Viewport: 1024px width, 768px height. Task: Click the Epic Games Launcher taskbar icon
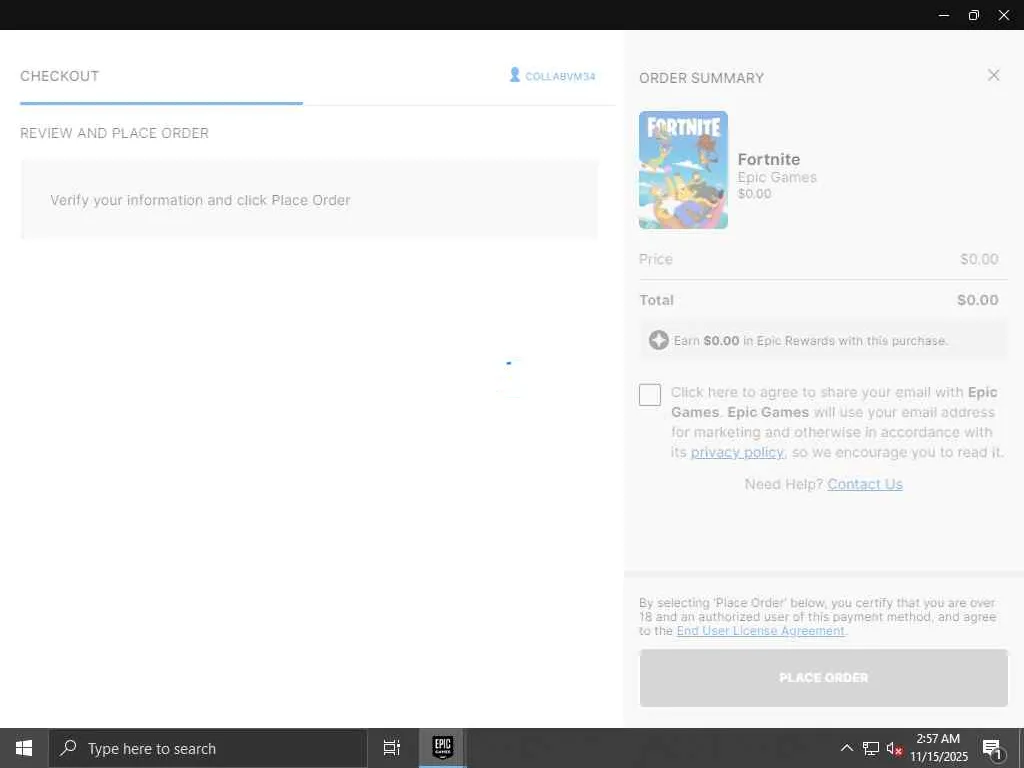(x=443, y=748)
